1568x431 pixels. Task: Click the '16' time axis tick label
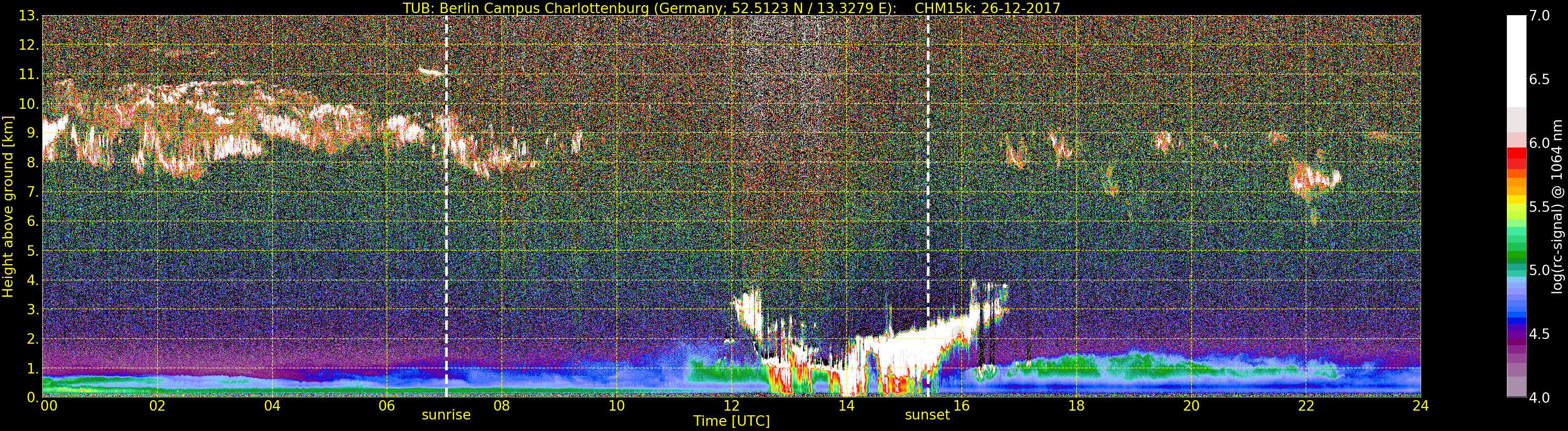961,405
